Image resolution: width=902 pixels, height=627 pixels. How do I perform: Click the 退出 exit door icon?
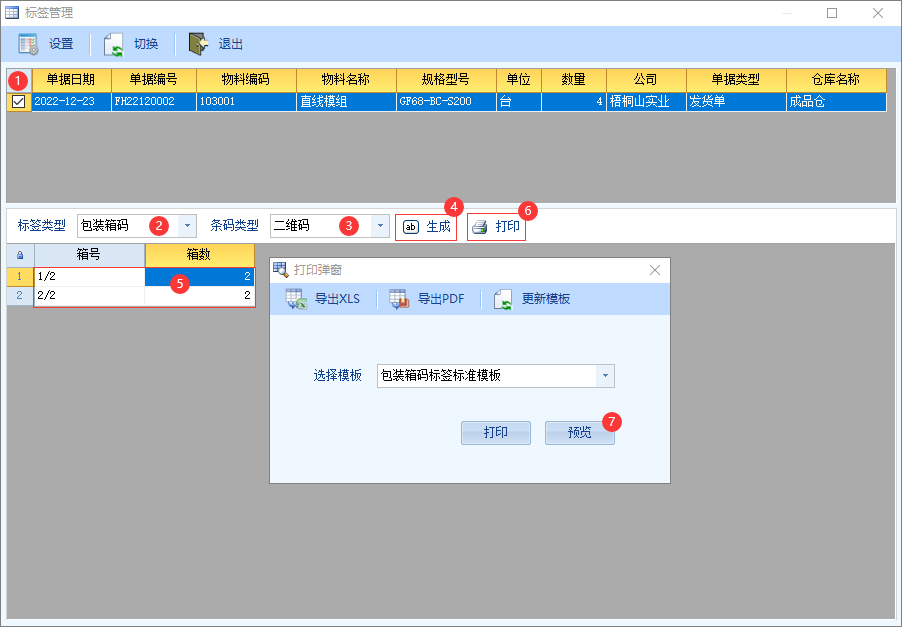click(198, 44)
